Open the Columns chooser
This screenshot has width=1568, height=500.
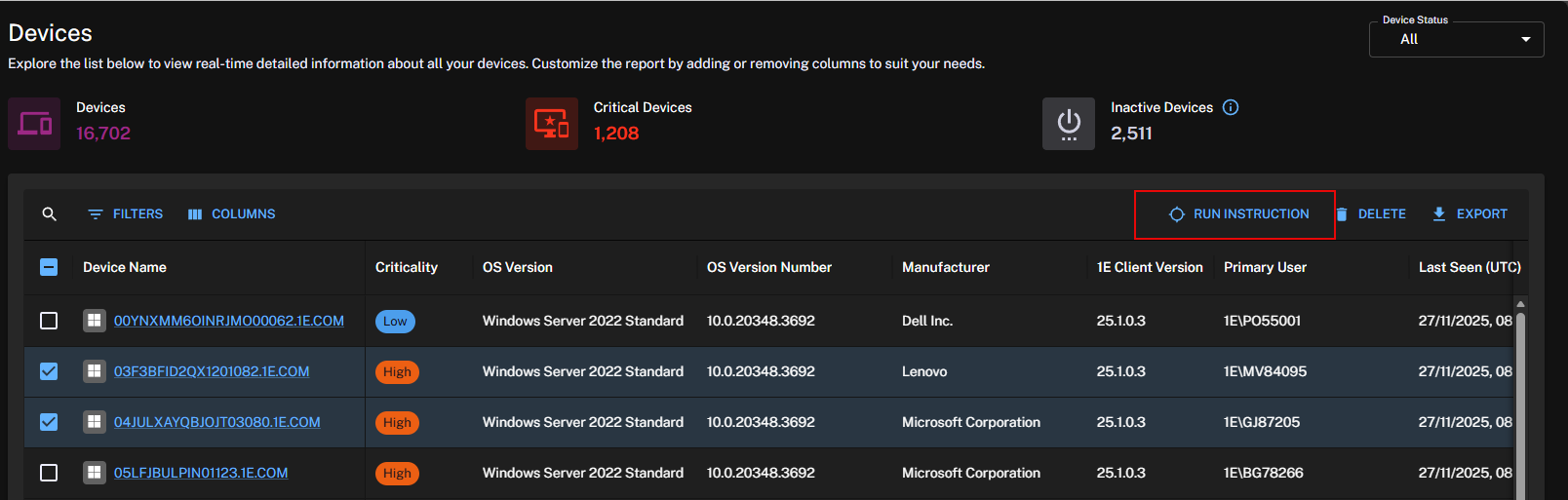click(232, 214)
